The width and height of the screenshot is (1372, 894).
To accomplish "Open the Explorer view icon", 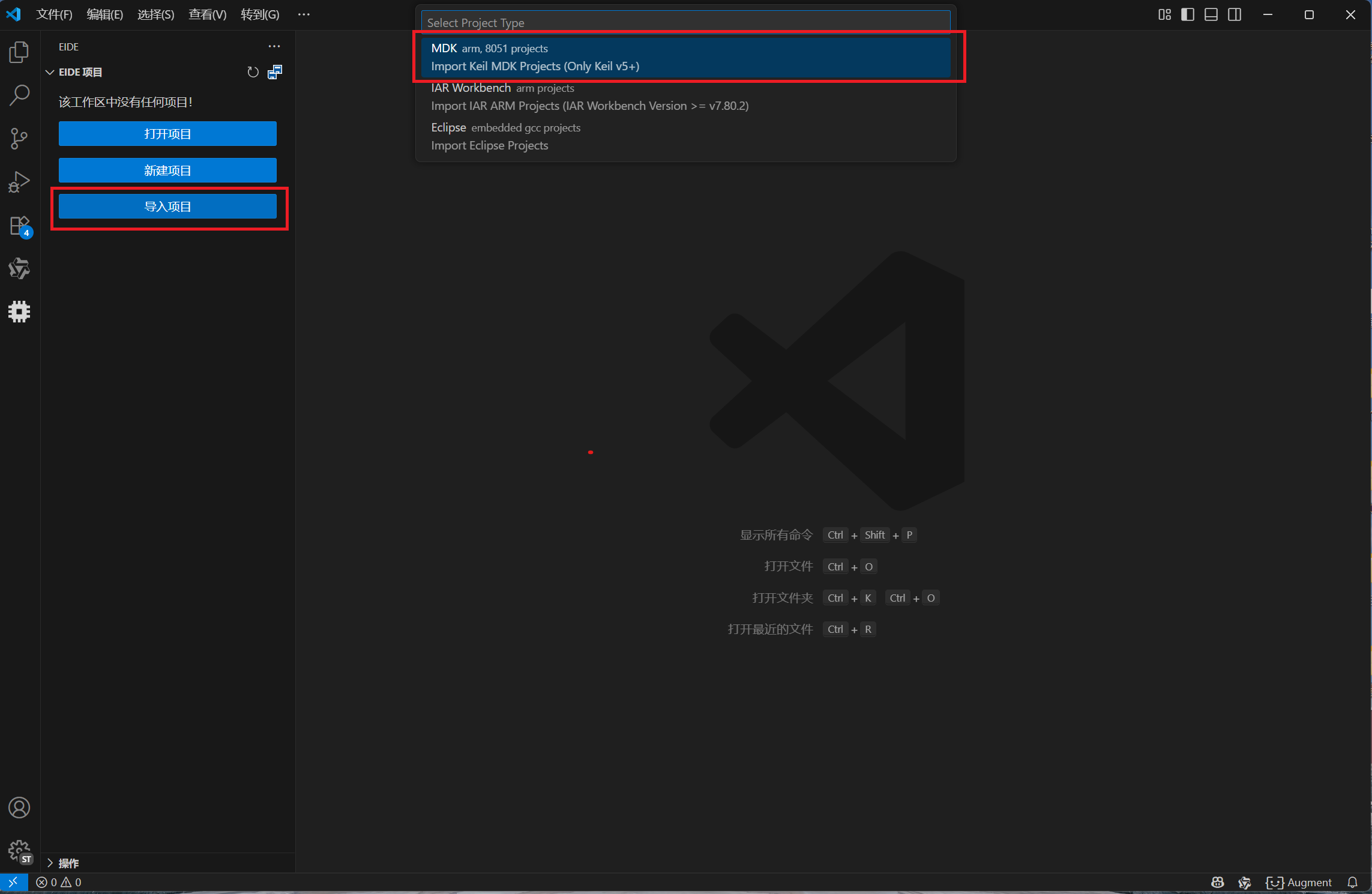I will point(19,52).
